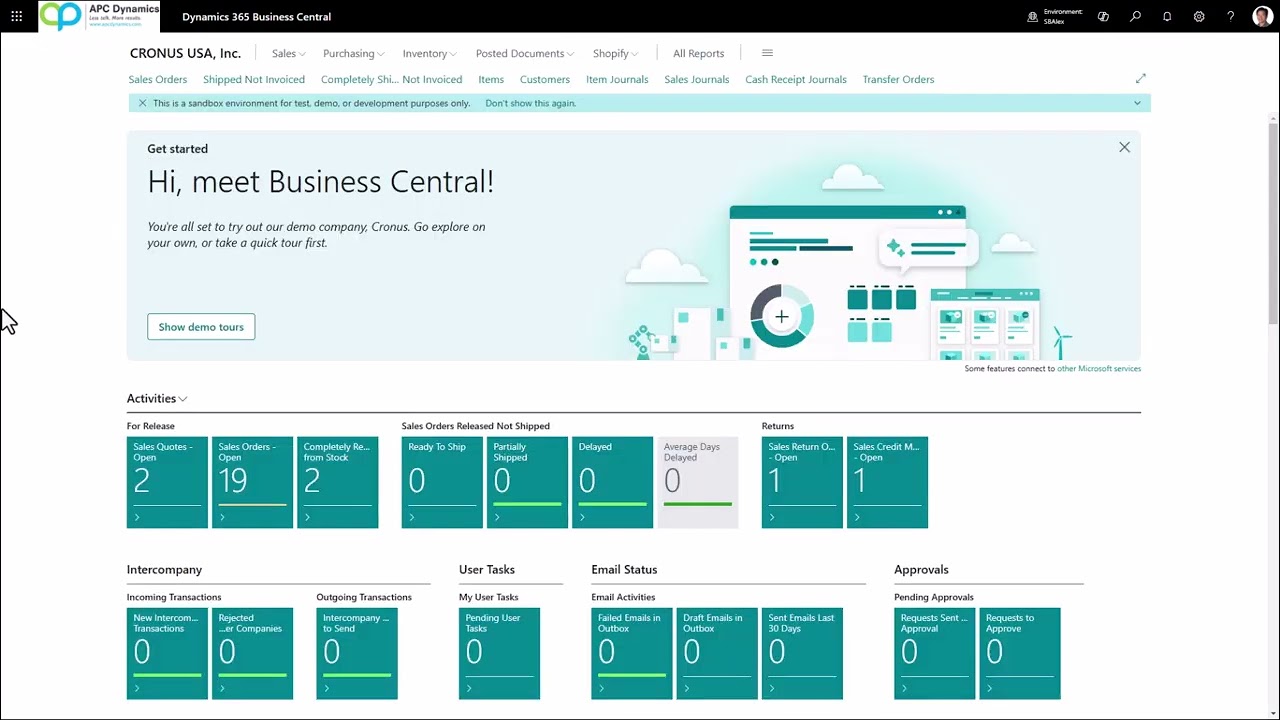Open the Activities dropdown
This screenshot has width=1280, height=720.
click(157, 398)
